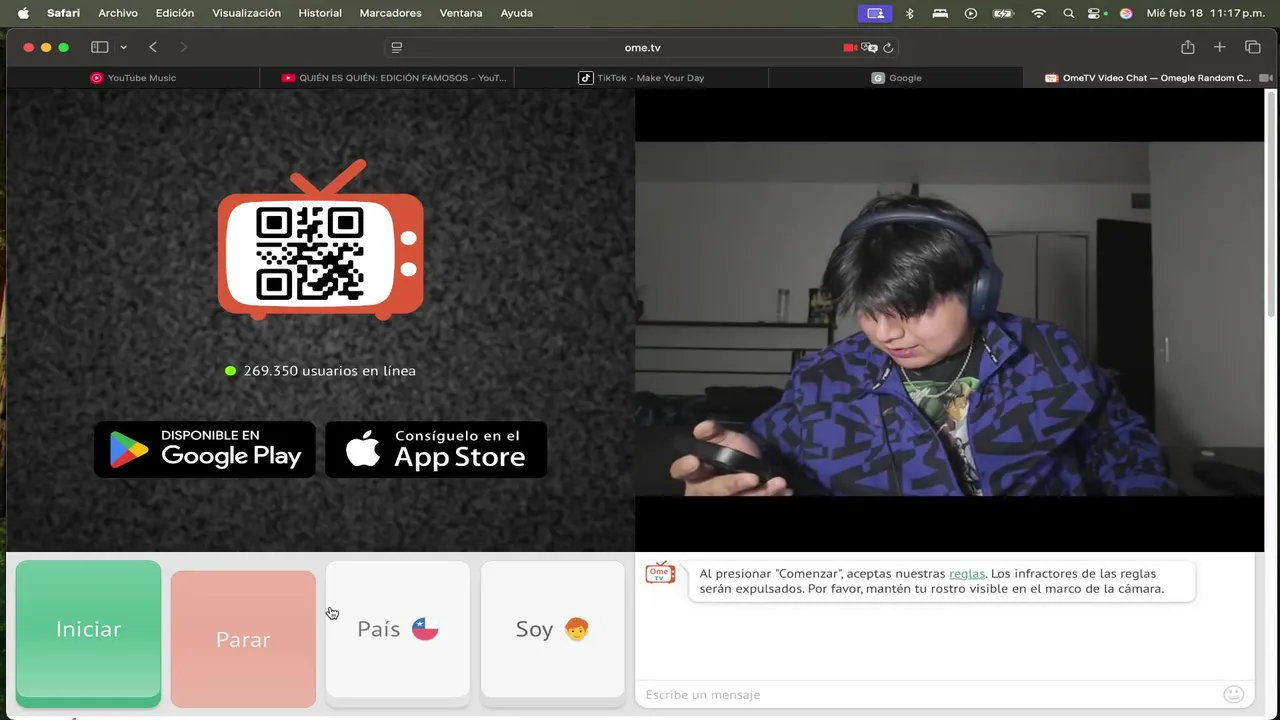Screen dimensions: 1280x720
Task: Click the red camera recording icon in address bar
Action: pyautogui.click(x=850, y=47)
